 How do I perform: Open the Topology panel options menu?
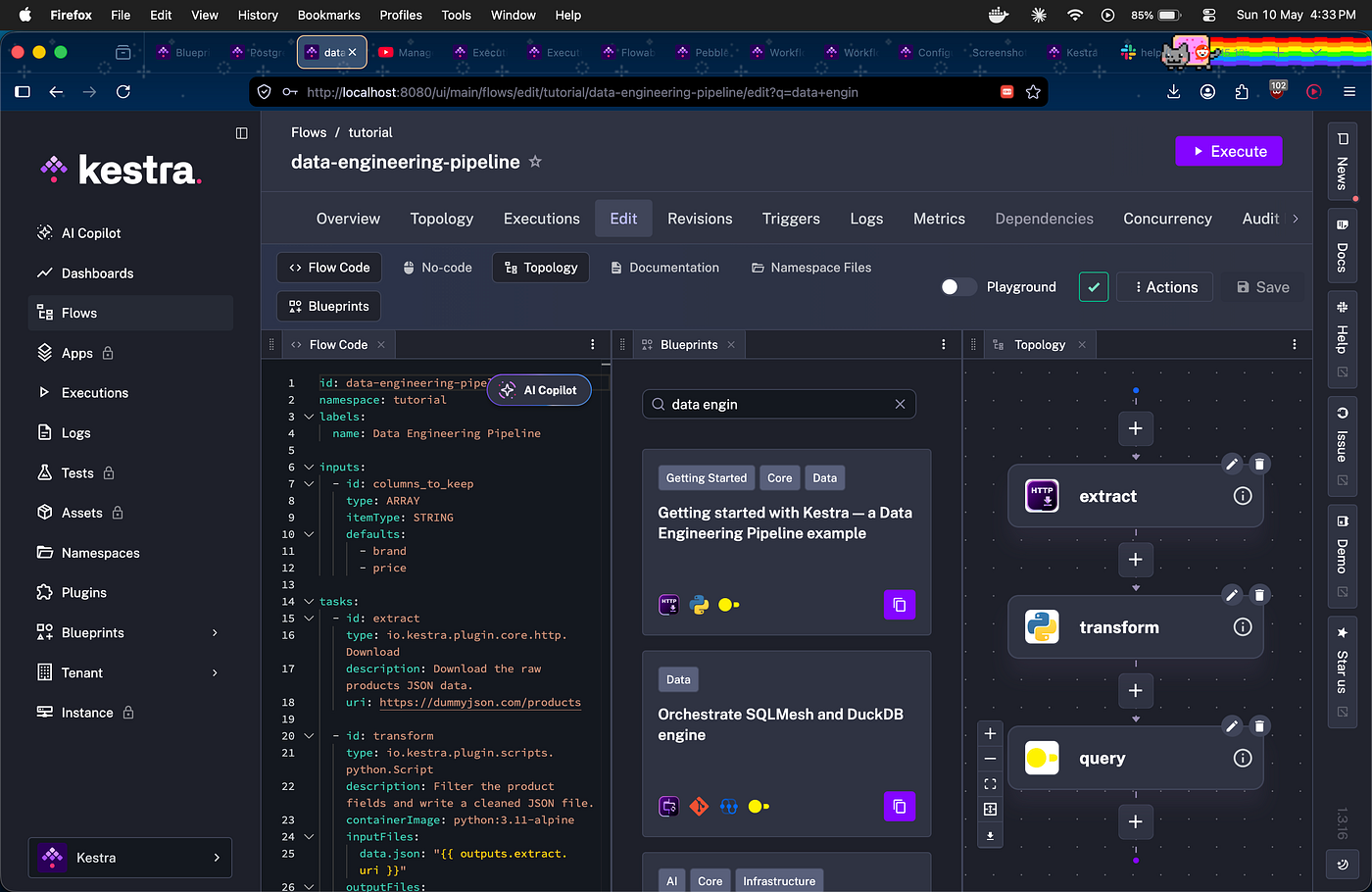tap(1295, 345)
